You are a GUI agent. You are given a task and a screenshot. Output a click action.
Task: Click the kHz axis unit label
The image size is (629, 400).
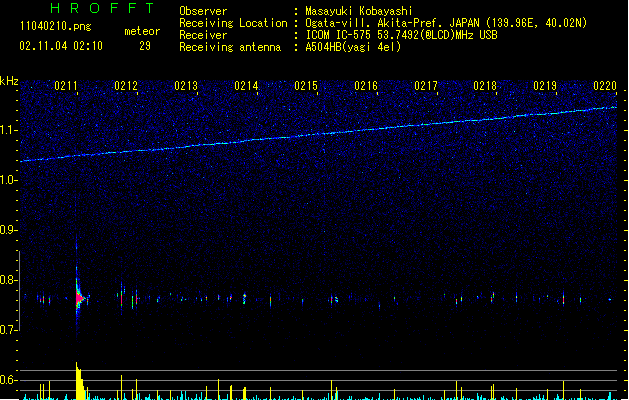coord(9,81)
